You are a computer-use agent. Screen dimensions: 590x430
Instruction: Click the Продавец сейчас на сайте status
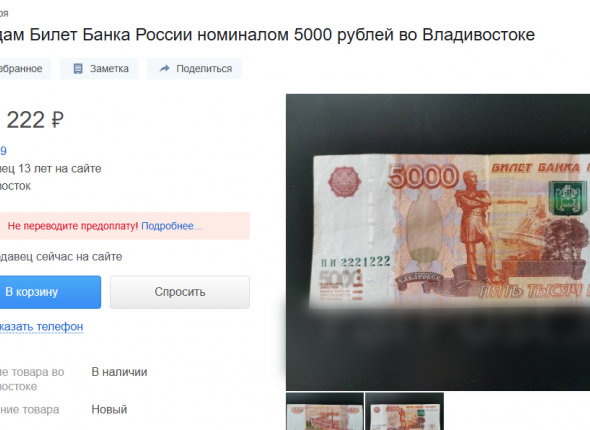[x=61, y=257]
